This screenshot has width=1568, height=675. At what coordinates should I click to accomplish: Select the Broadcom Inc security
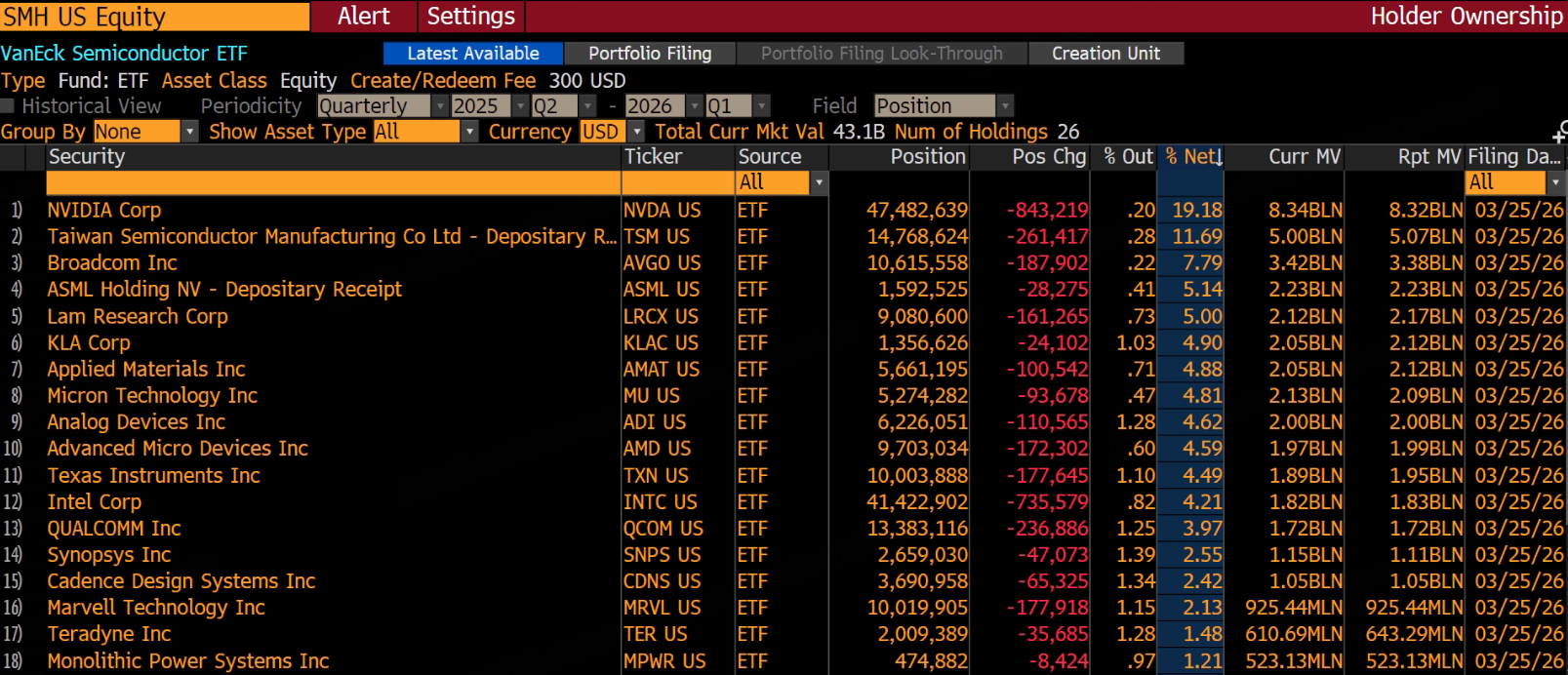coord(112,263)
